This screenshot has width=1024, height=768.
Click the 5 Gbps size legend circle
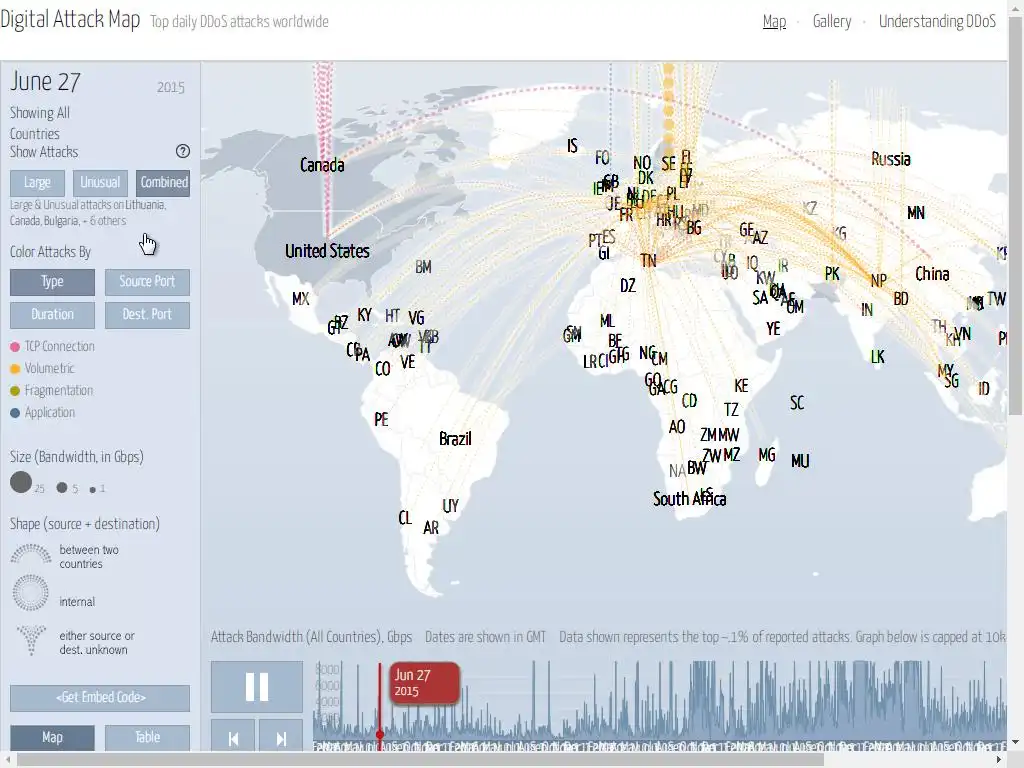[62, 487]
